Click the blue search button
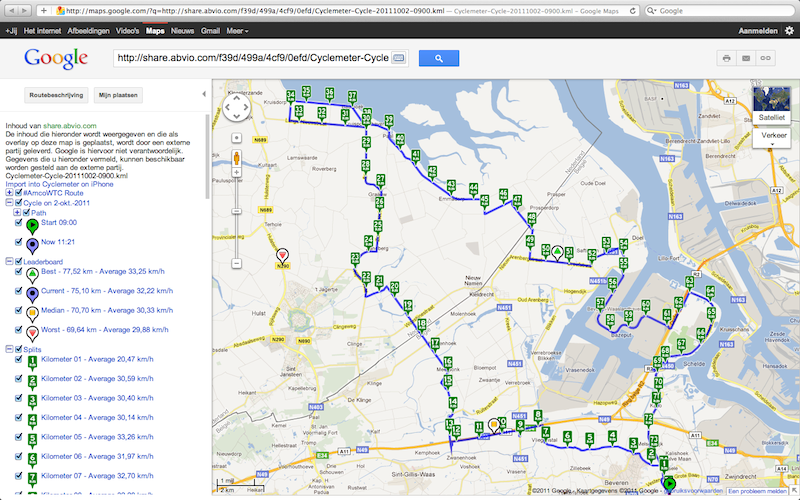The height and width of the screenshot is (500, 800). pyautogui.click(x=439, y=58)
